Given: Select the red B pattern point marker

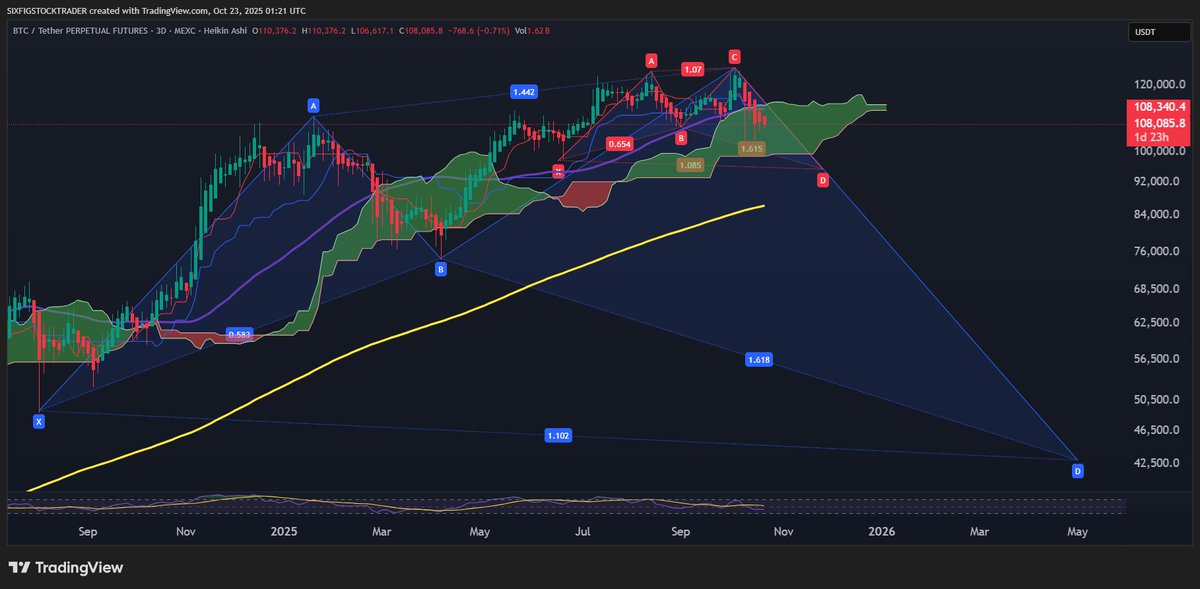Looking at the screenshot, I should [680, 137].
